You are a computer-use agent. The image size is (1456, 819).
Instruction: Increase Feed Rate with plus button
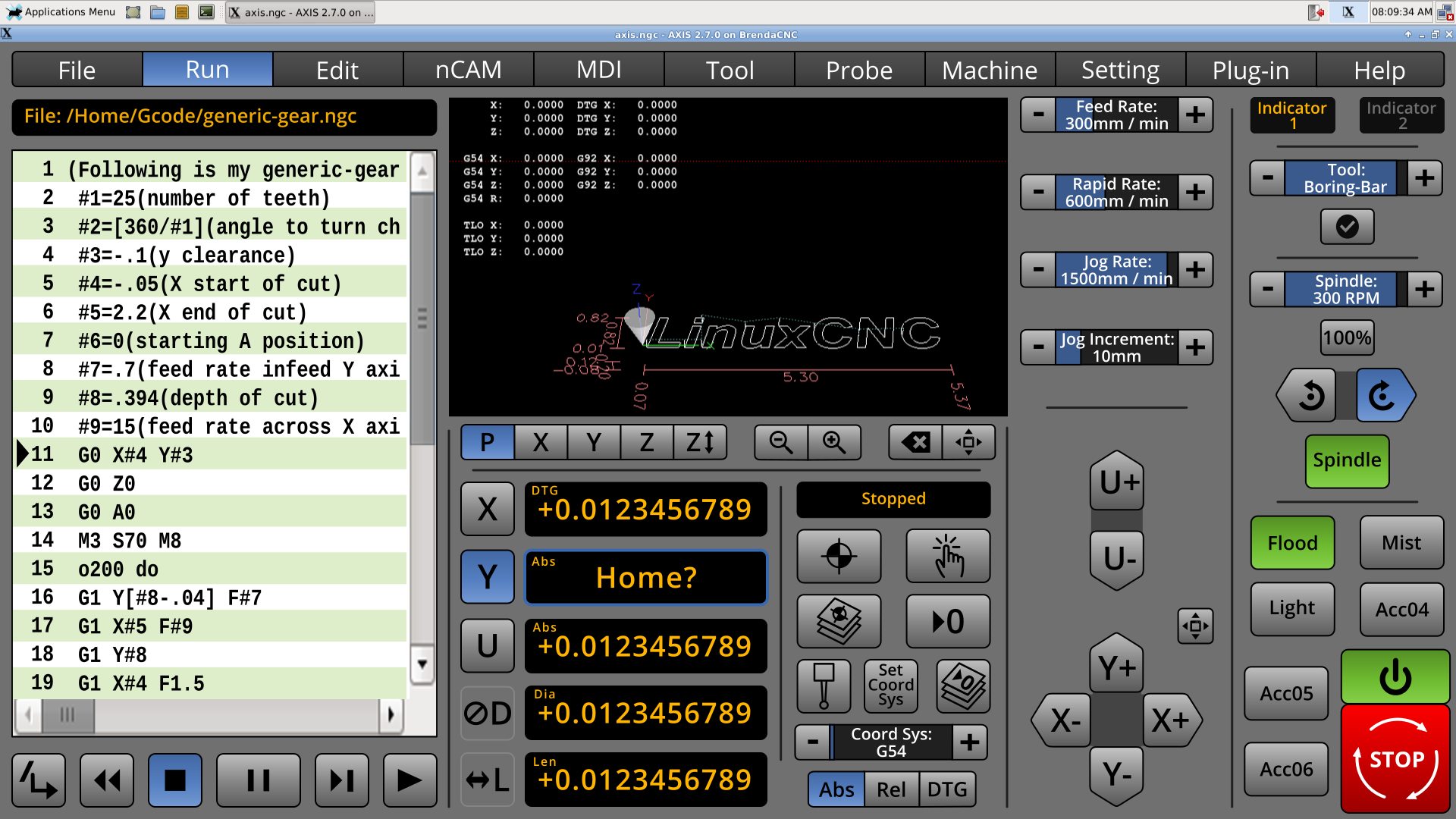coord(1195,115)
